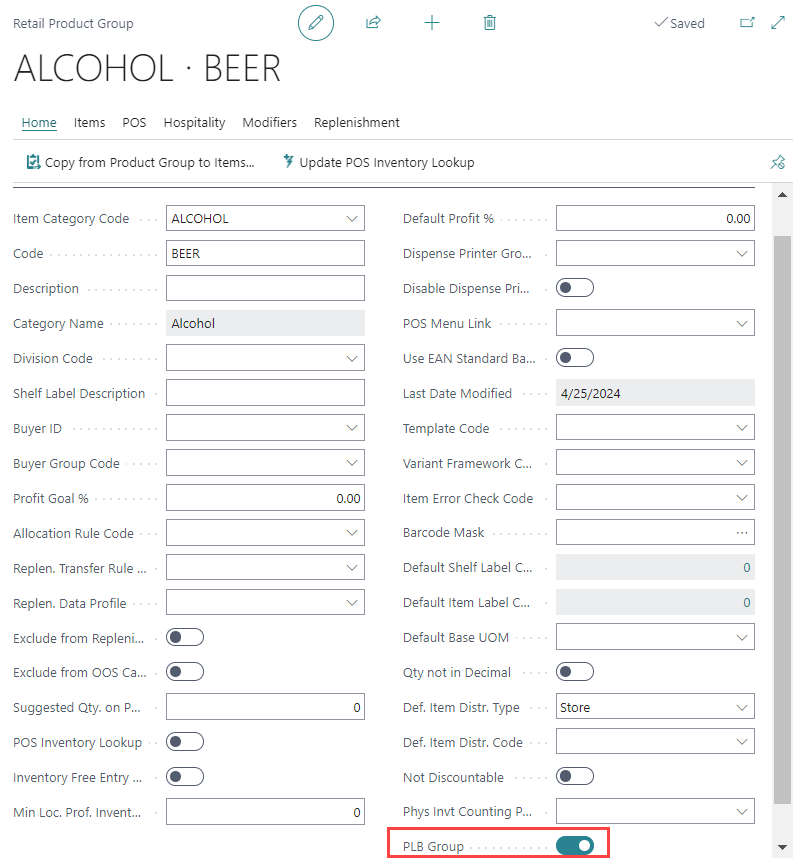798x858 pixels.
Task: Click Copy from Product Group to Items
Action: click(x=140, y=162)
